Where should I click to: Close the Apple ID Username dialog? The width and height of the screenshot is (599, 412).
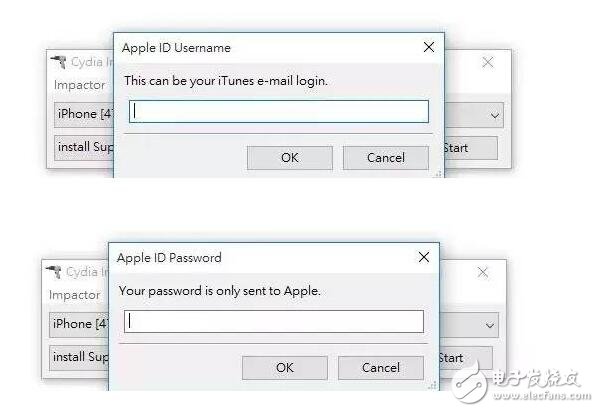click(429, 47)
